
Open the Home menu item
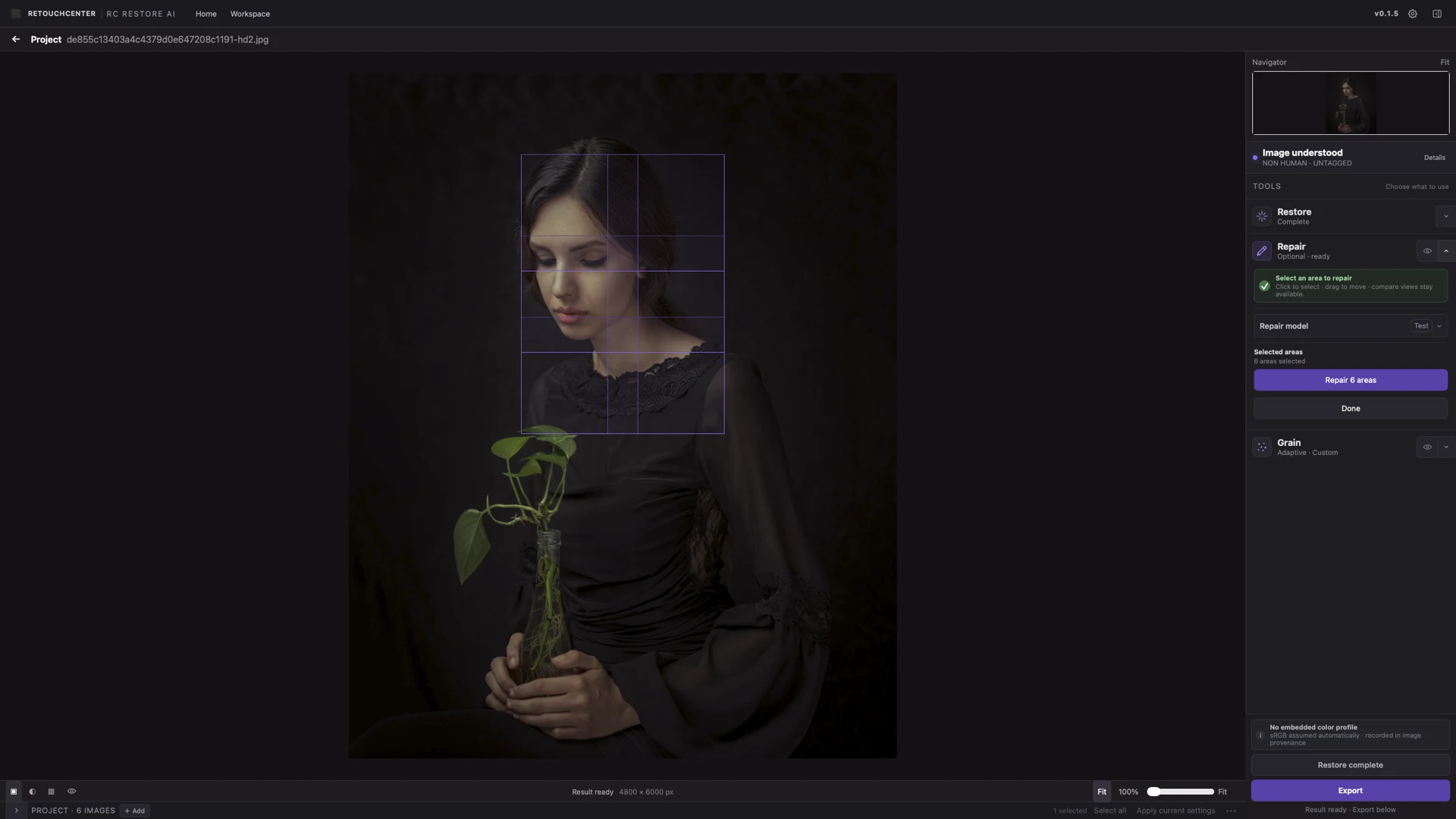(x=206, y=14)
